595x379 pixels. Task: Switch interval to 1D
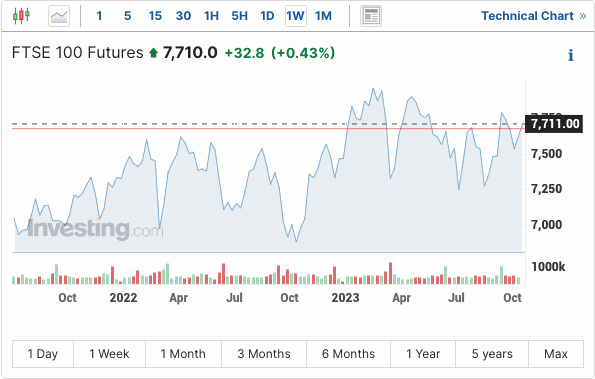(267, 16)
